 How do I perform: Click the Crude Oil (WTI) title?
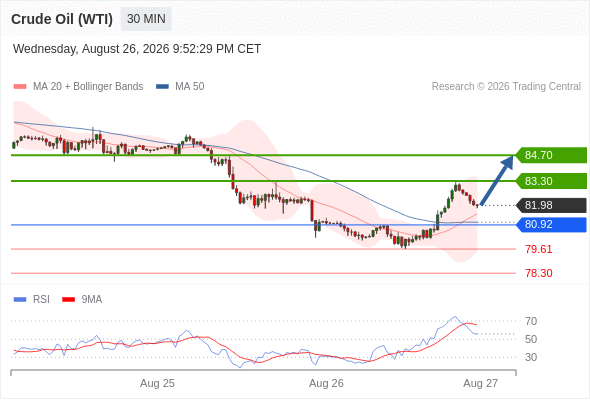pyautogui.click(x=62, y=19)
